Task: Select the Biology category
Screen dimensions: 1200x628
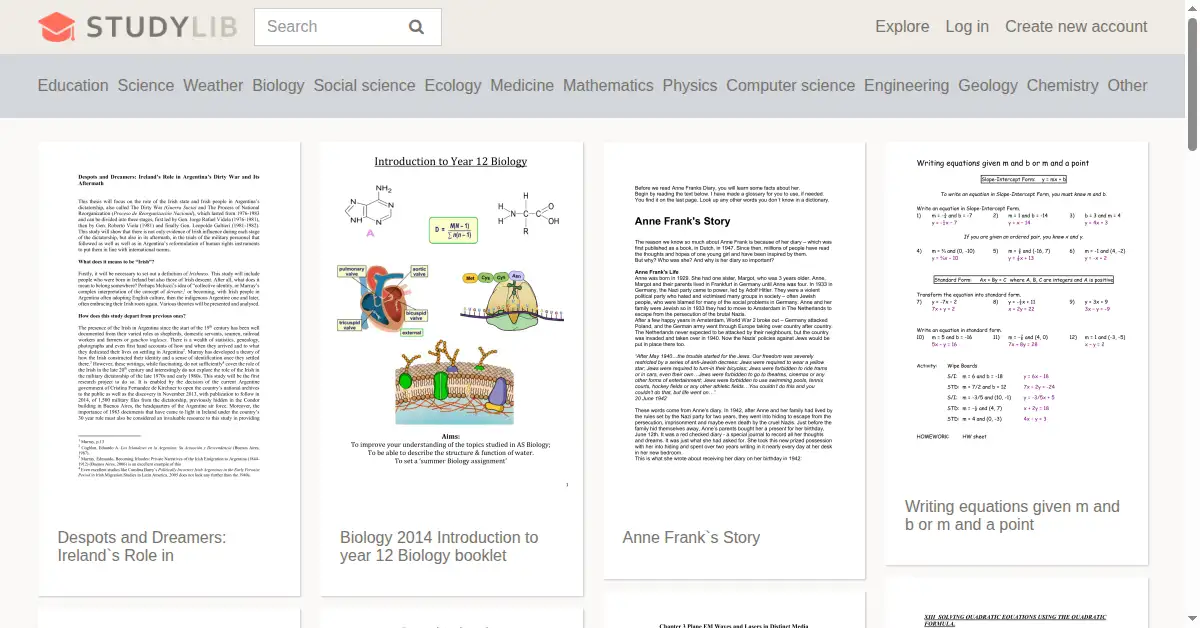Action: [x=278, y=86]
